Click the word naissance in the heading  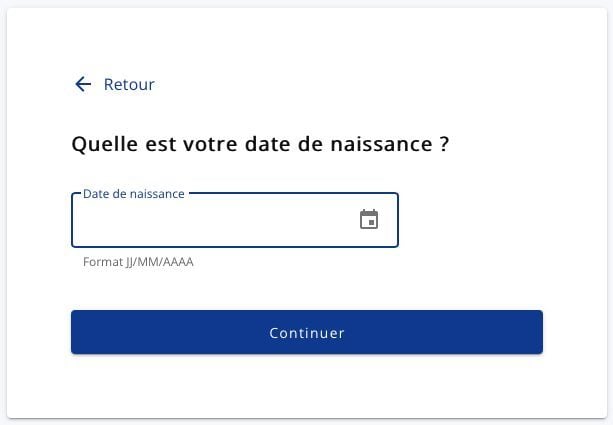coord(381,144)
